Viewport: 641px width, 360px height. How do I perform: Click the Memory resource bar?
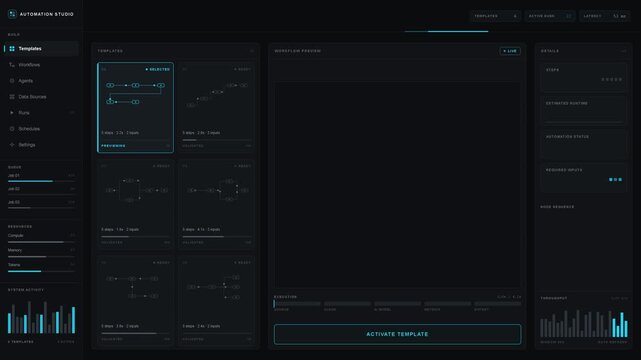click(41, 257)
